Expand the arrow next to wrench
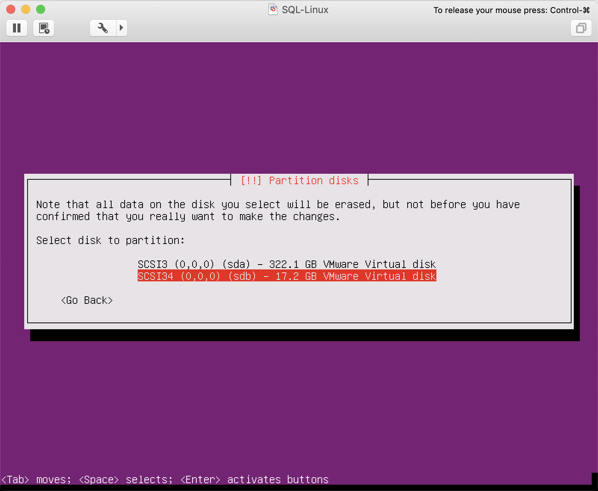 point(122,28)
